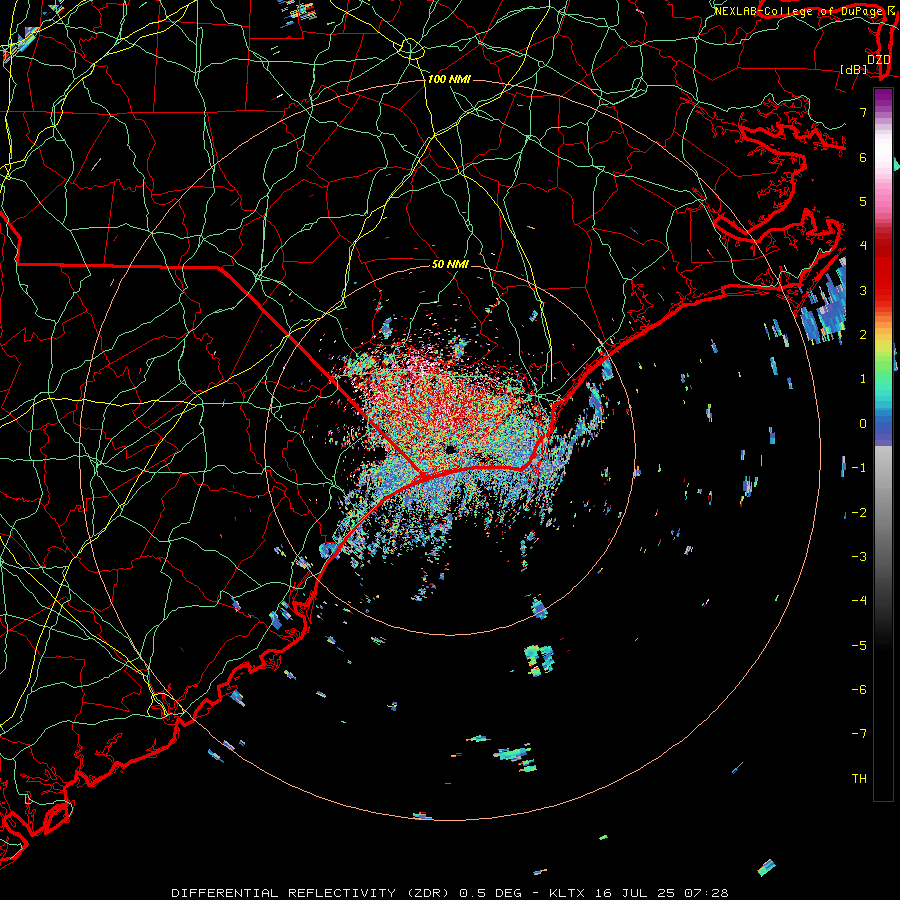The width and height of the screenshot is (900, 900).
Task: Click the '0' value on the color scale
Action: click(x=863, y=424)
